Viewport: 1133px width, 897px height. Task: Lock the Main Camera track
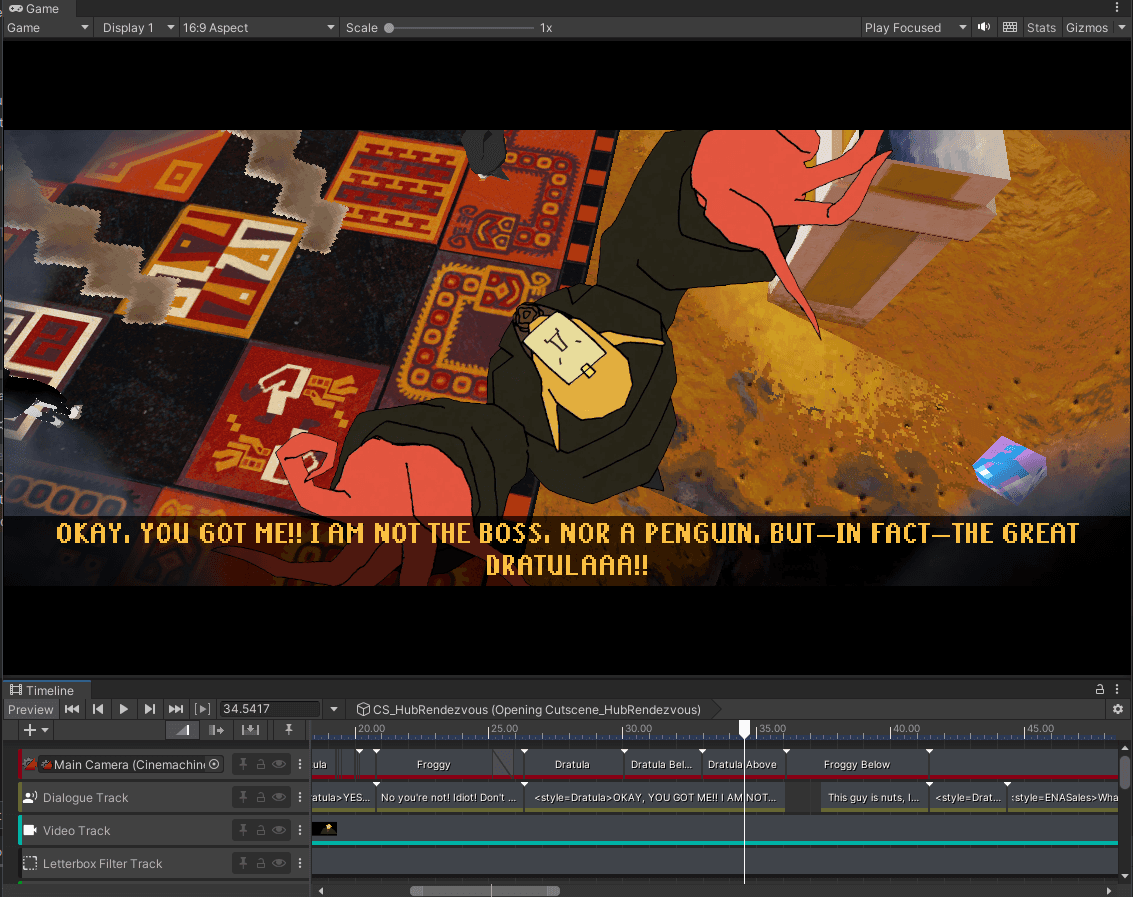[261, 764]
